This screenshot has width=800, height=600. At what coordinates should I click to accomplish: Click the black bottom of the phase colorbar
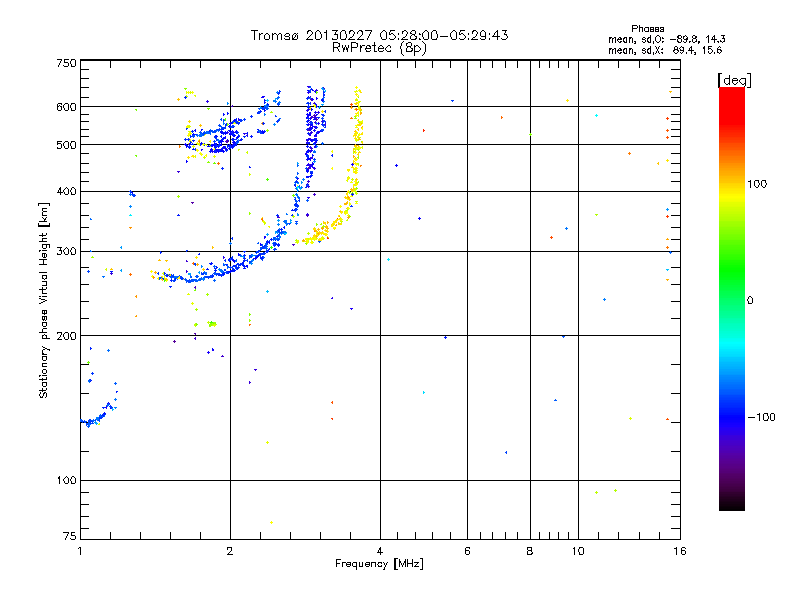coord(732,503)
